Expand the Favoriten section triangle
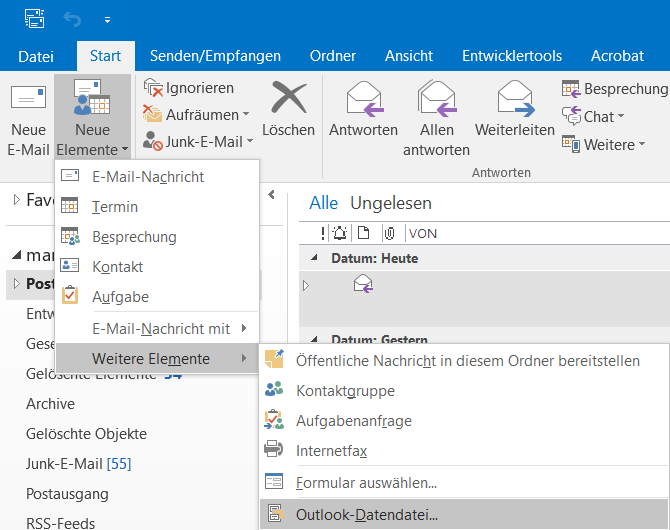Image resolution: width=670 pixels, height=530 pixels. click(x=17, y=200)
